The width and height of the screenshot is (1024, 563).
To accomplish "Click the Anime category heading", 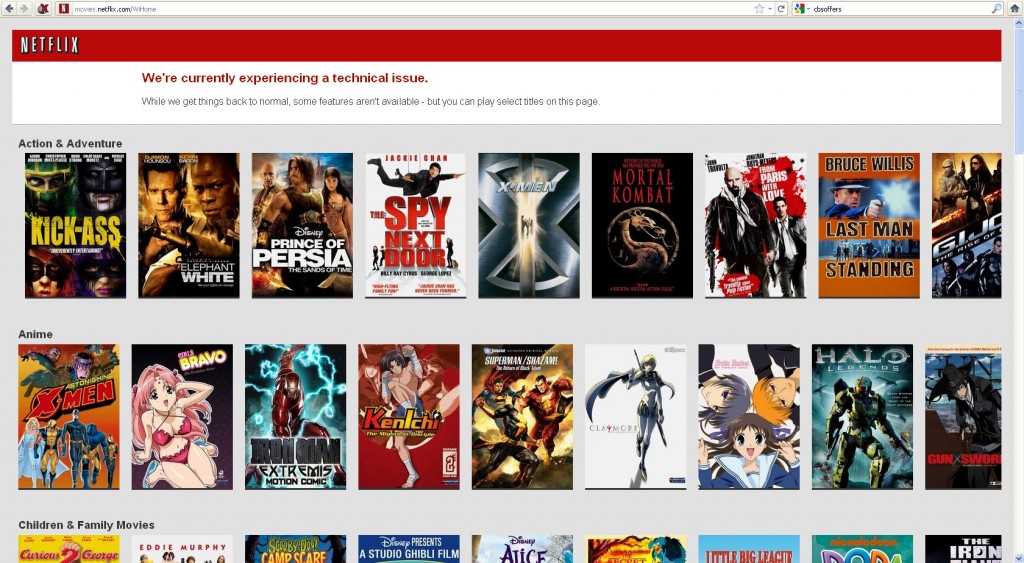I will click(x=35, y=334).
